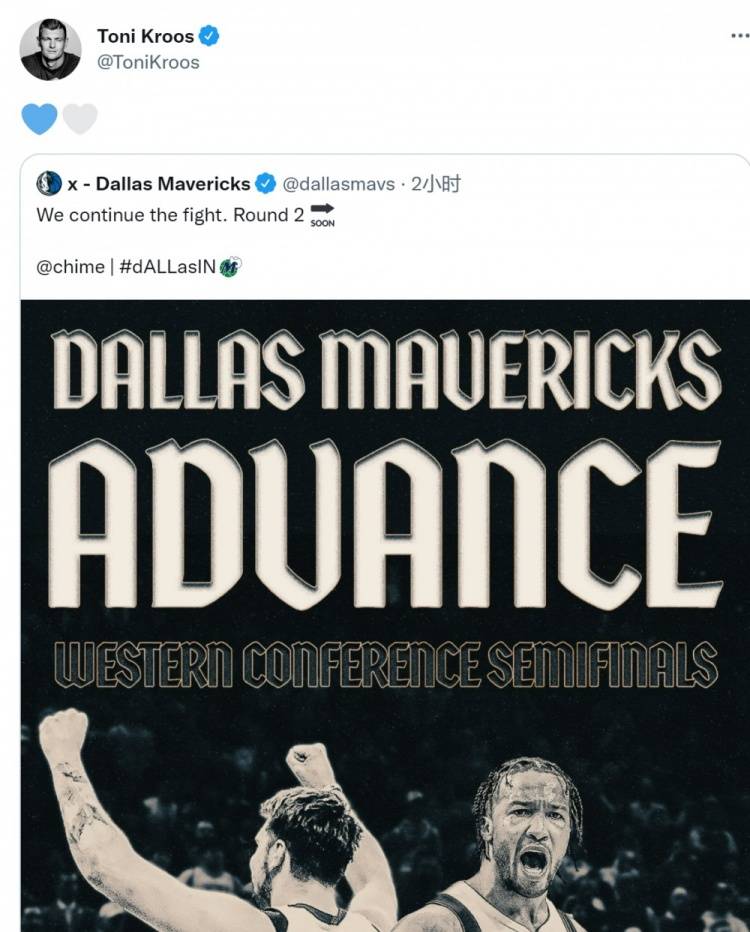Click the SOON arrow emoji
750x932 pixels.
322,215
